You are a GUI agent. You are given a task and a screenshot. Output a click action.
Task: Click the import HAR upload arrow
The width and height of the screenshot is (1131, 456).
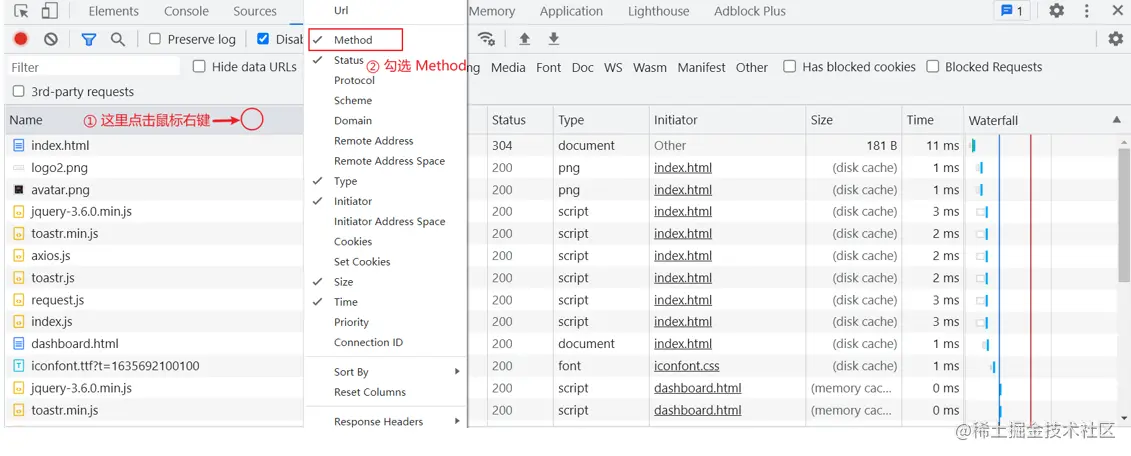click(524, 39)
